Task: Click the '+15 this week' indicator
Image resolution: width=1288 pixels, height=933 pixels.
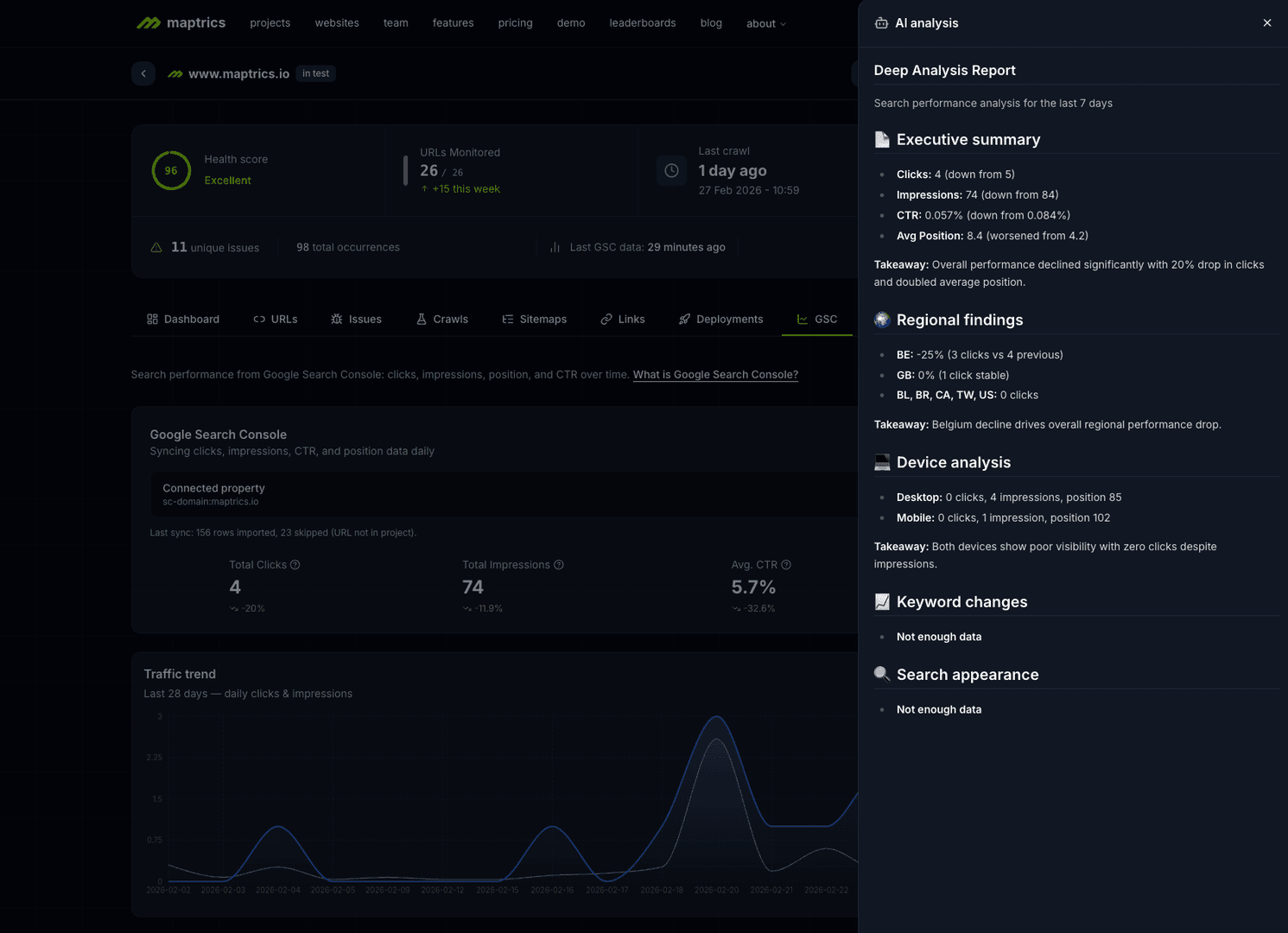Action: 460,189
